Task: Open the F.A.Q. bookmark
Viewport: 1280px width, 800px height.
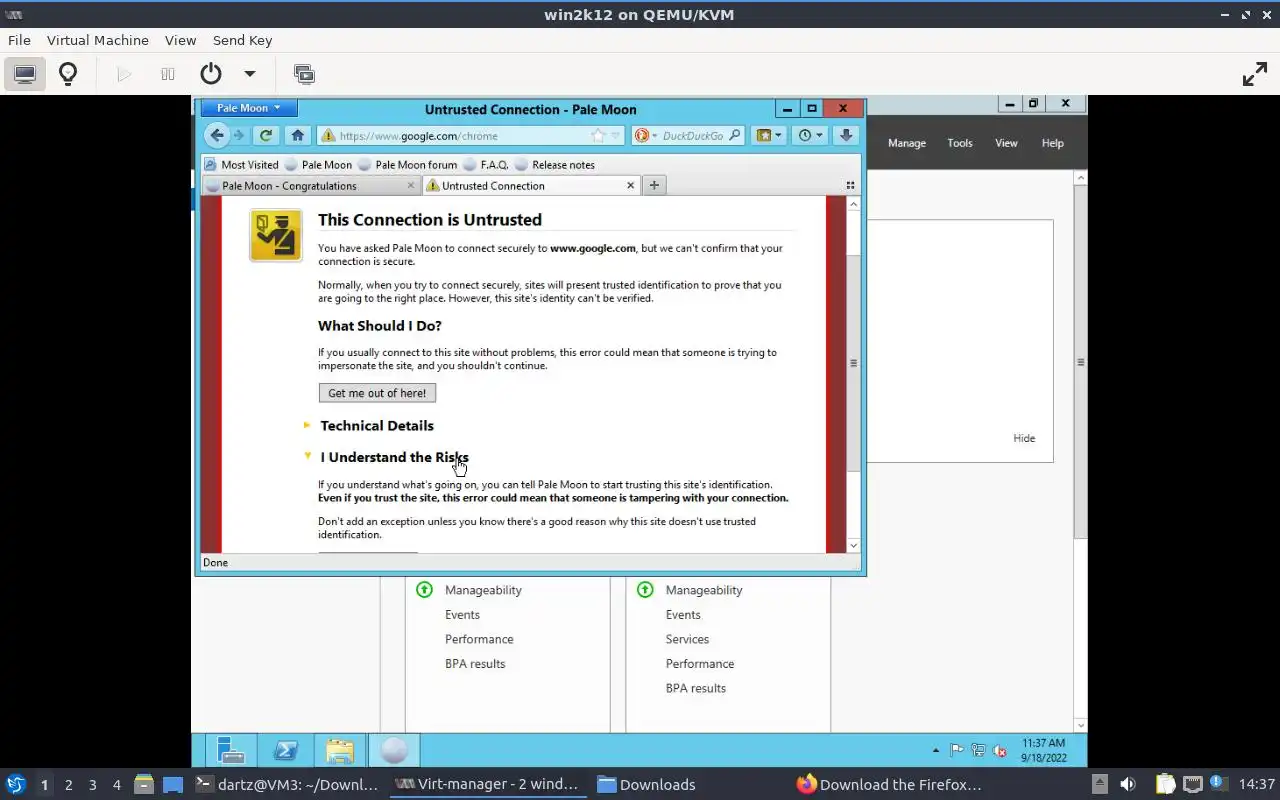Action: pyautogui.click(x=486, y=165)
